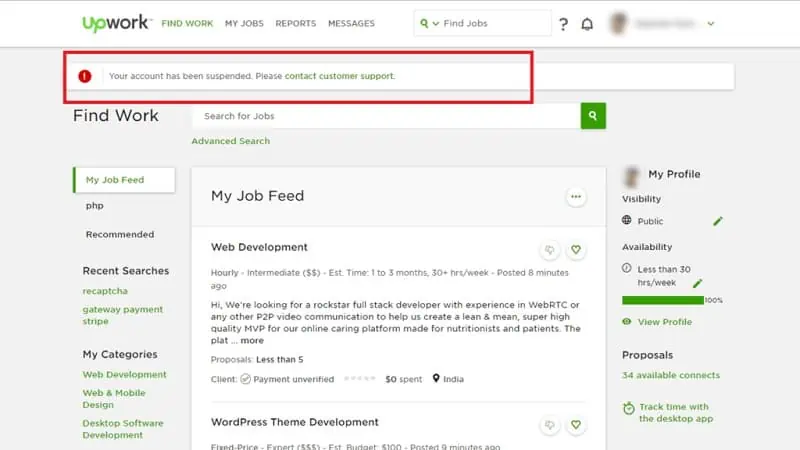Click the My Profile heading
Image resolution: width=800 pixels, height=450 pixels.
[674, 174]
